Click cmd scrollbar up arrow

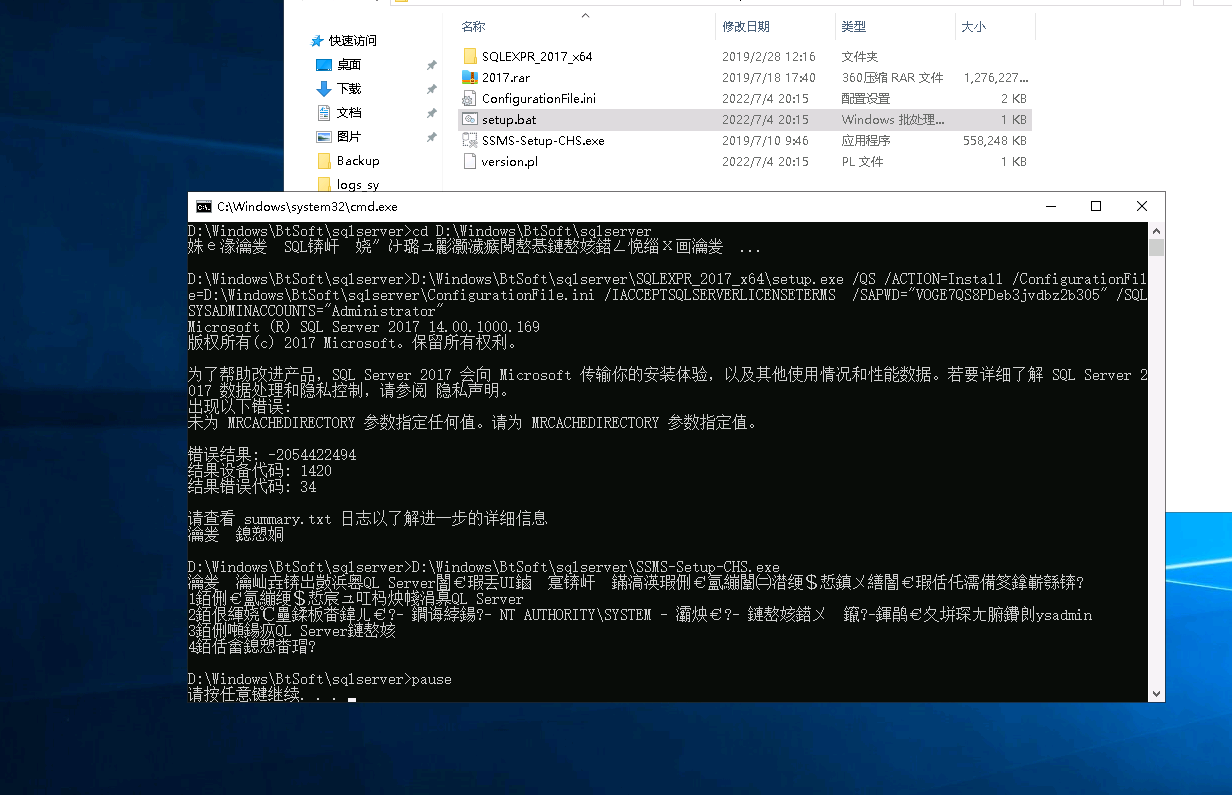pyautogui.click(x=1157, y=230)
